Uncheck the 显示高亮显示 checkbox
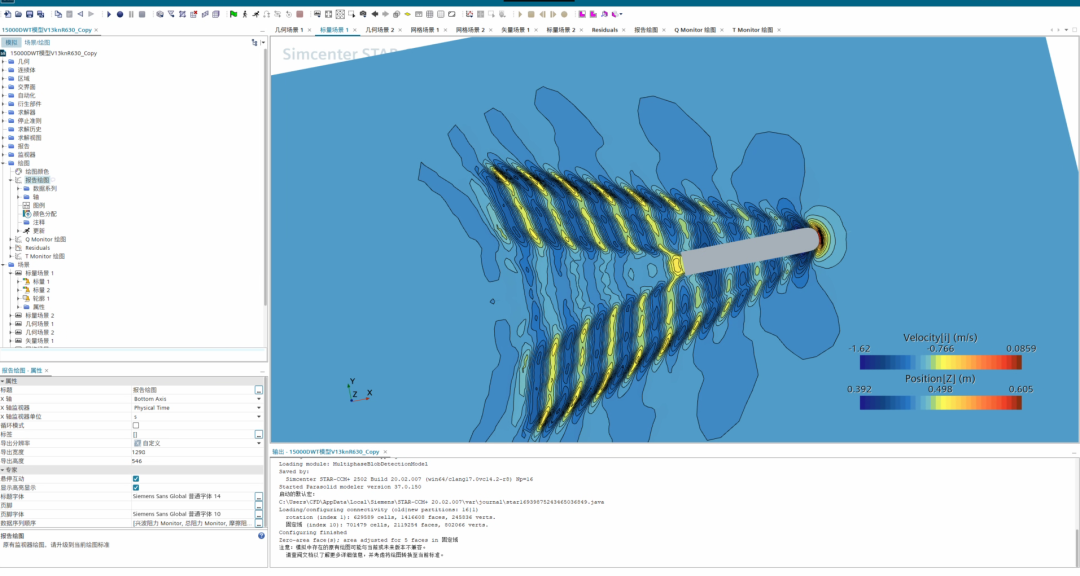This screenshot has height=576, width=1080. pyautogui.click(x=136, y=487)
